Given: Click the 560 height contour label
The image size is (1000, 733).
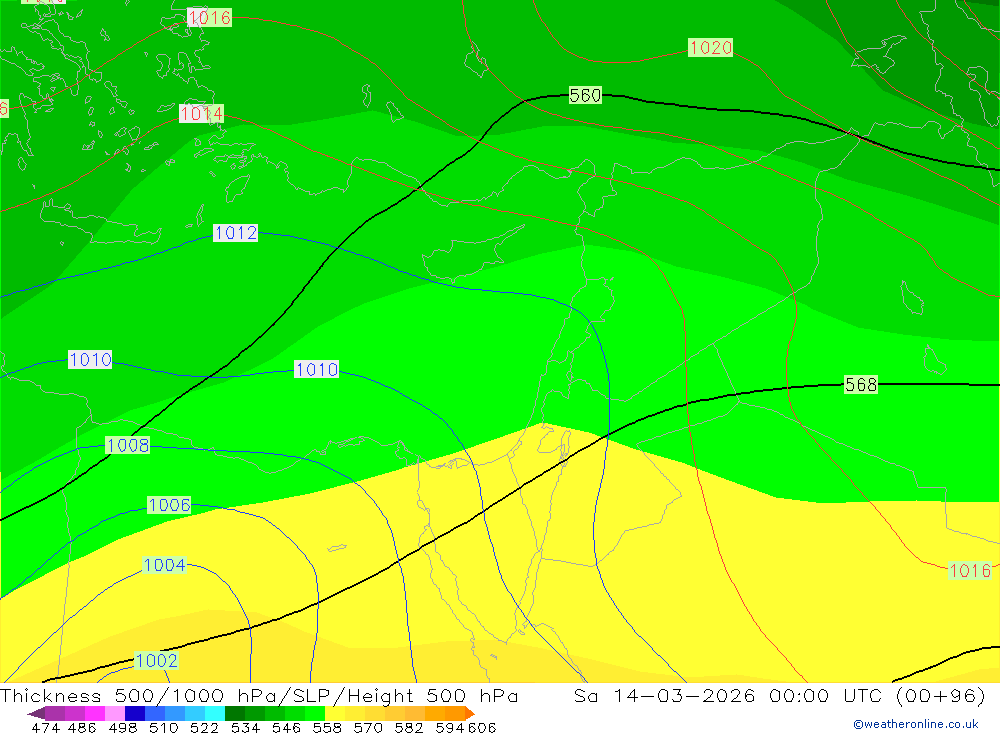Looking at the screenshot, I should (x=585, y=95).
